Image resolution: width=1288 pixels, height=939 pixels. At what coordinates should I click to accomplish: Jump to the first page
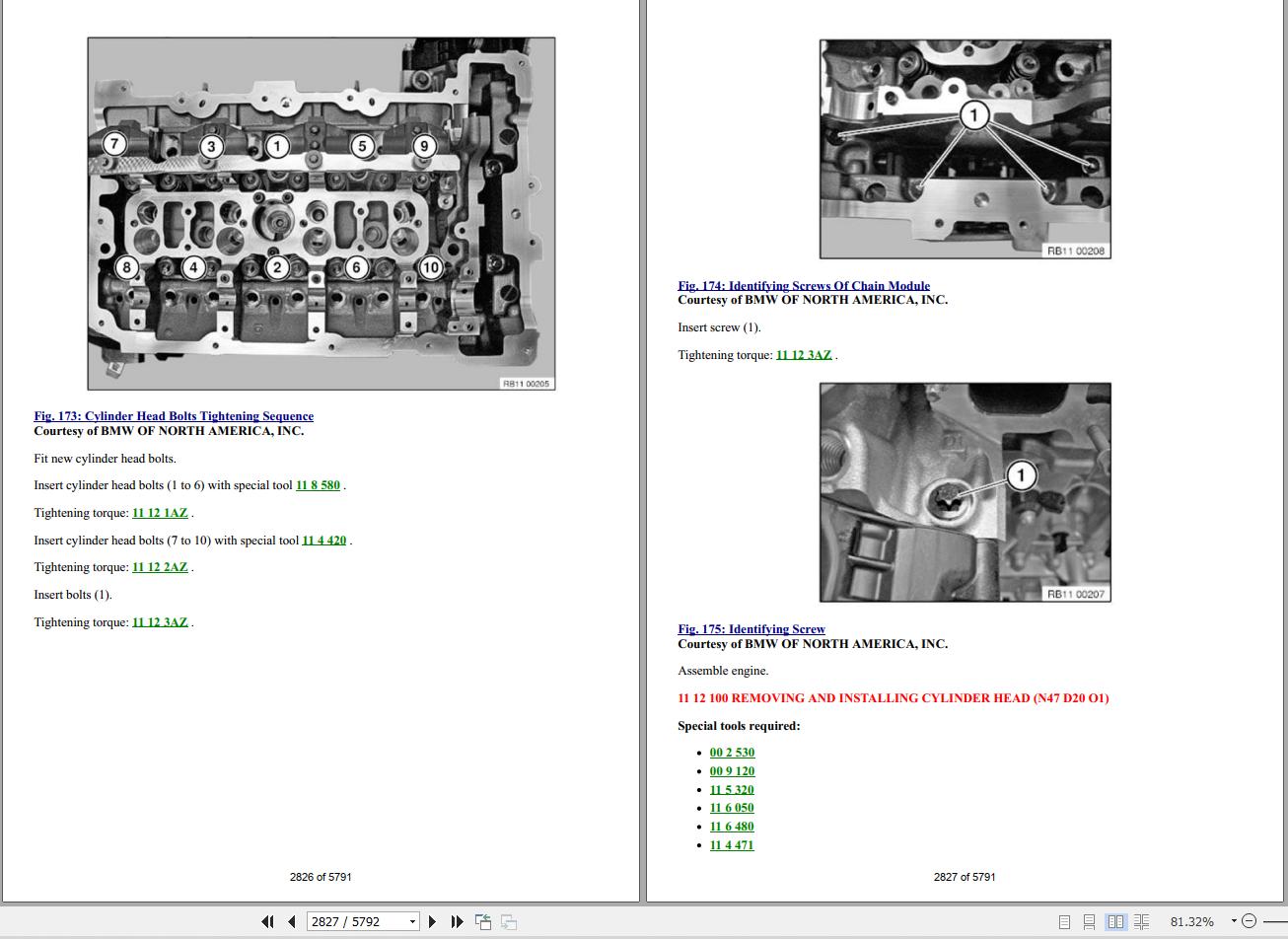click(267, 922)
